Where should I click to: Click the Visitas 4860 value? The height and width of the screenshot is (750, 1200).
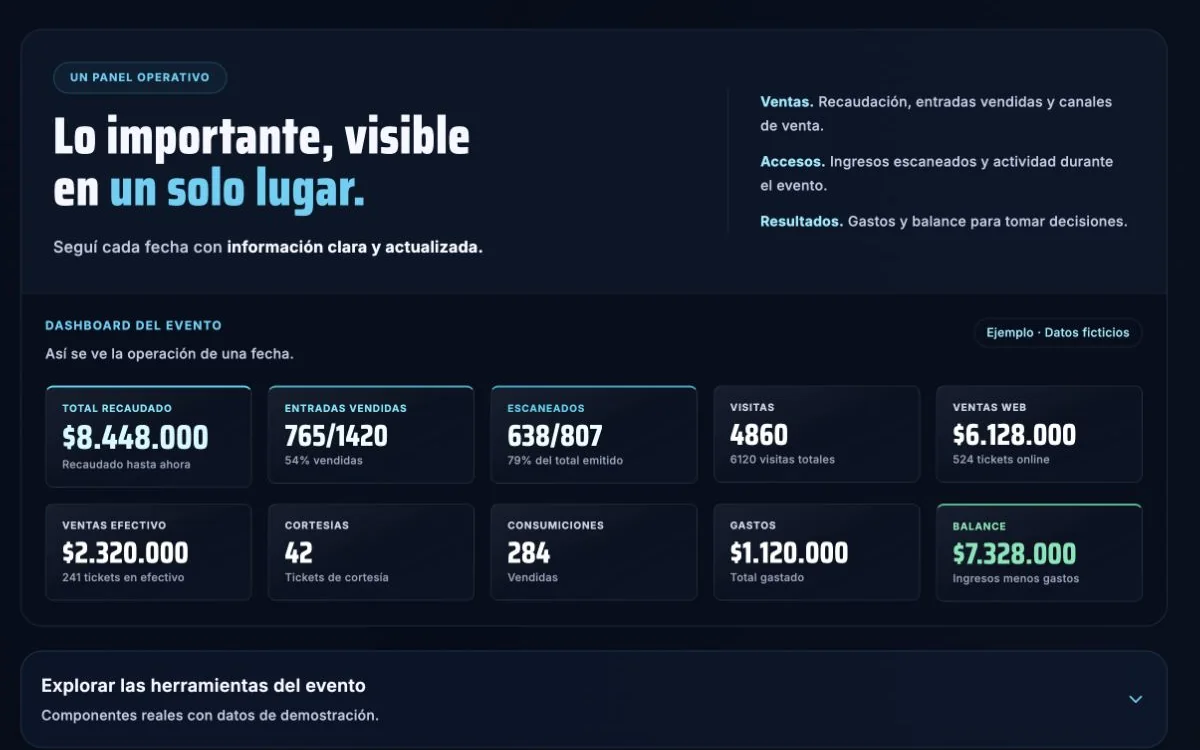759,435
